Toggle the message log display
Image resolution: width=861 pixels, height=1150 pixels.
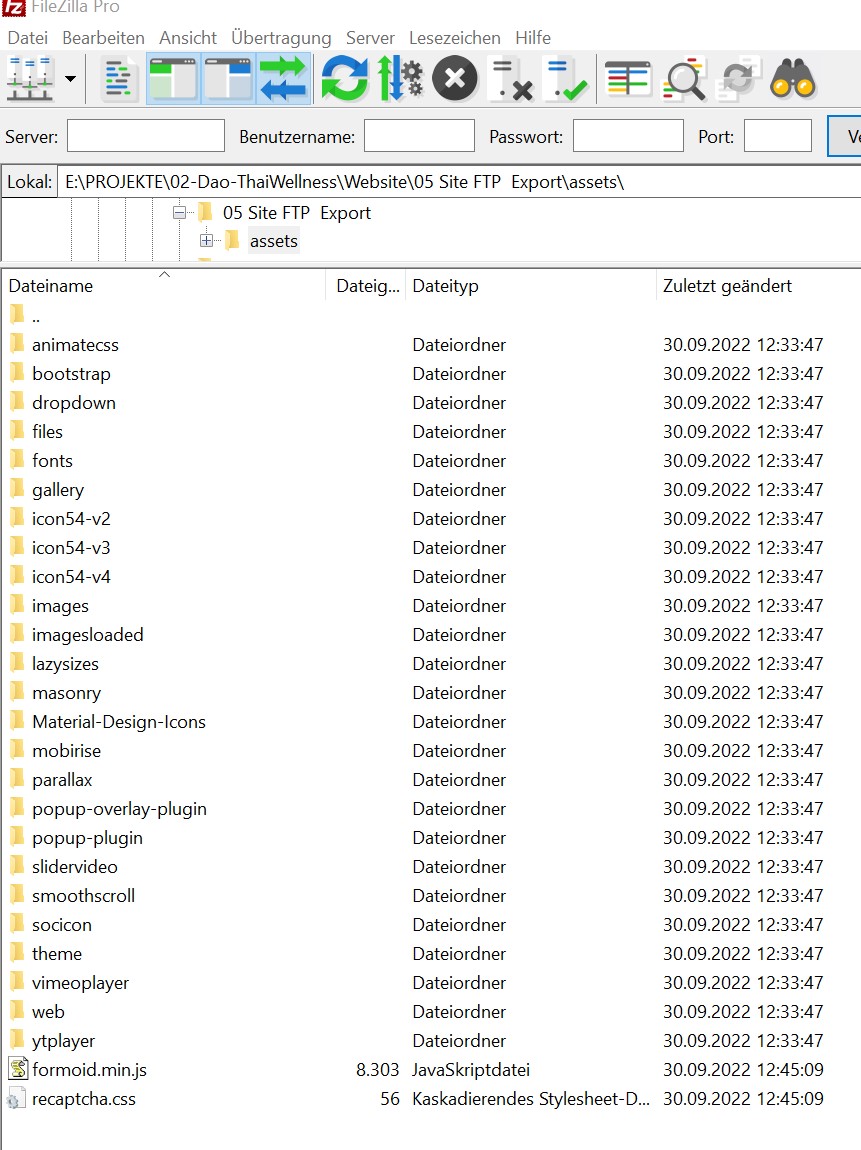tap(121, 79)
